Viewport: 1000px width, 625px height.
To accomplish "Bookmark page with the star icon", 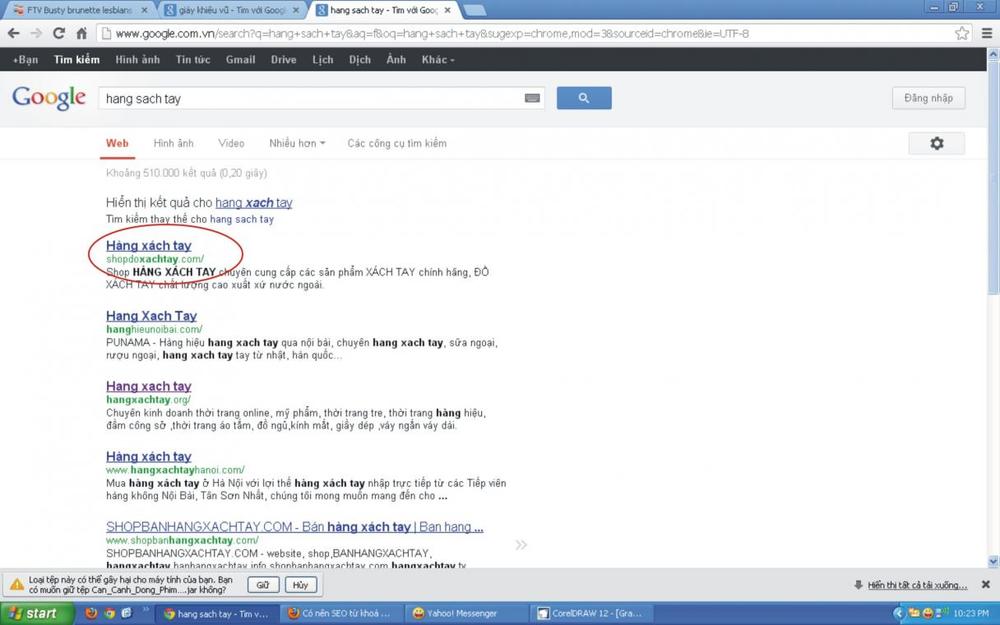I will point(962,33).
